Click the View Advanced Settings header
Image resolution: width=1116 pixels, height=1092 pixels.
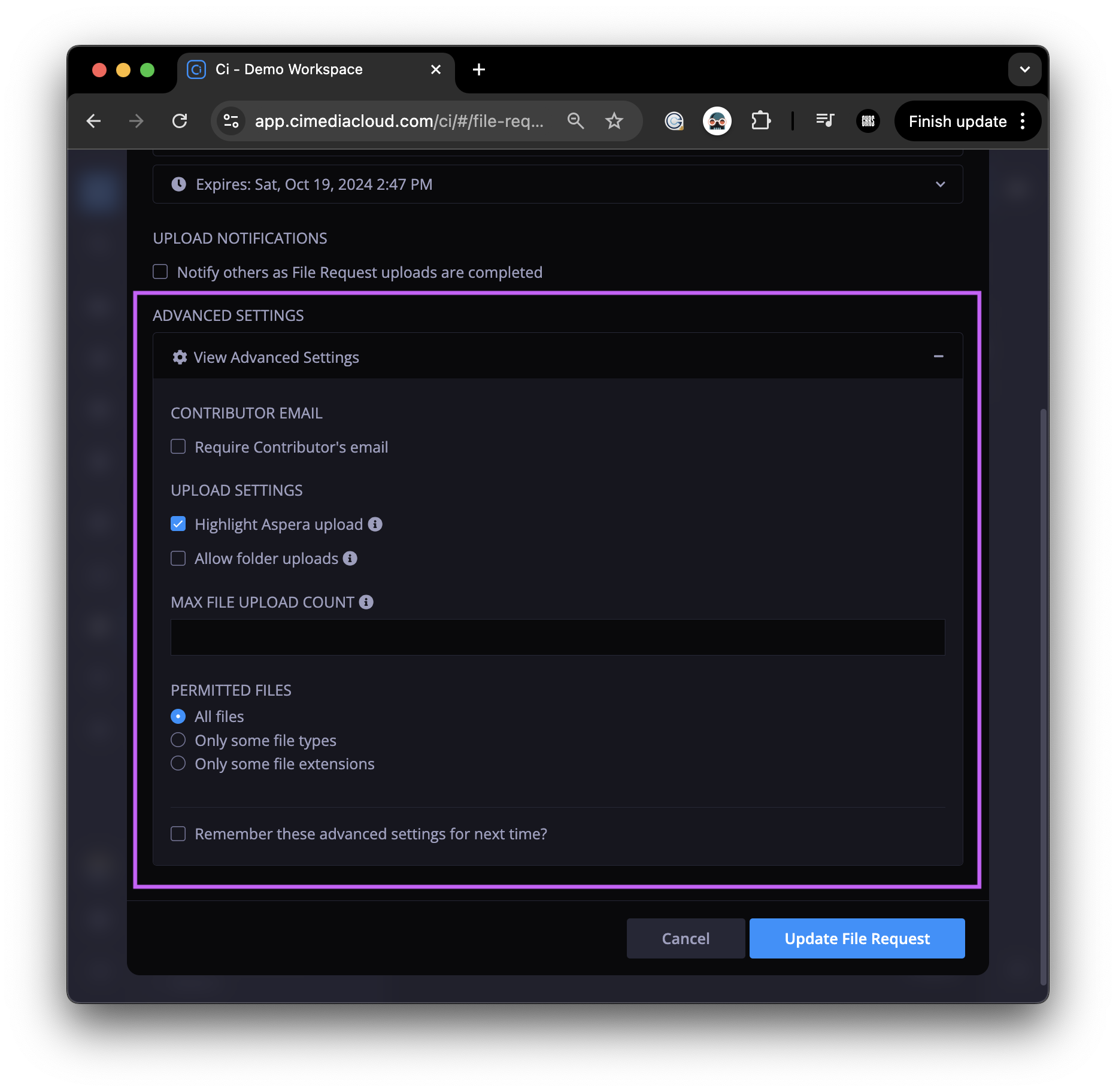point(557,356)
